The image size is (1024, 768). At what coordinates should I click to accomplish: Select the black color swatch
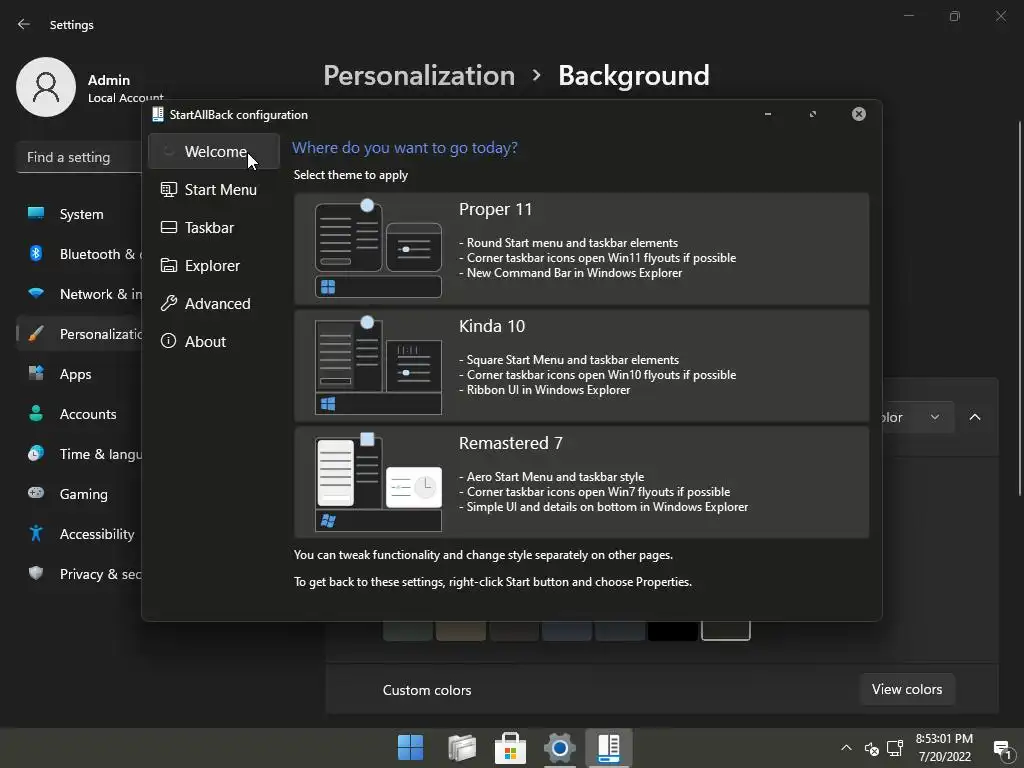pos(673,631)
